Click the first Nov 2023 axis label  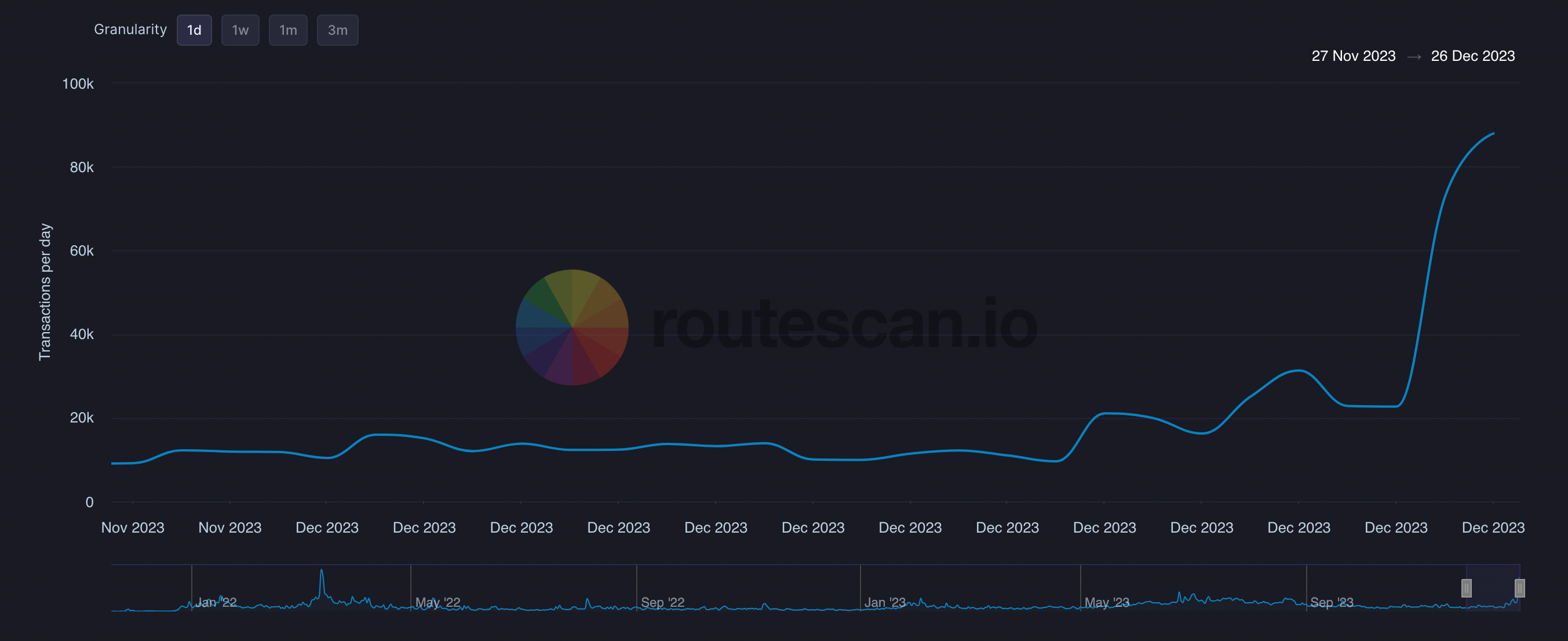pos(132,528)
